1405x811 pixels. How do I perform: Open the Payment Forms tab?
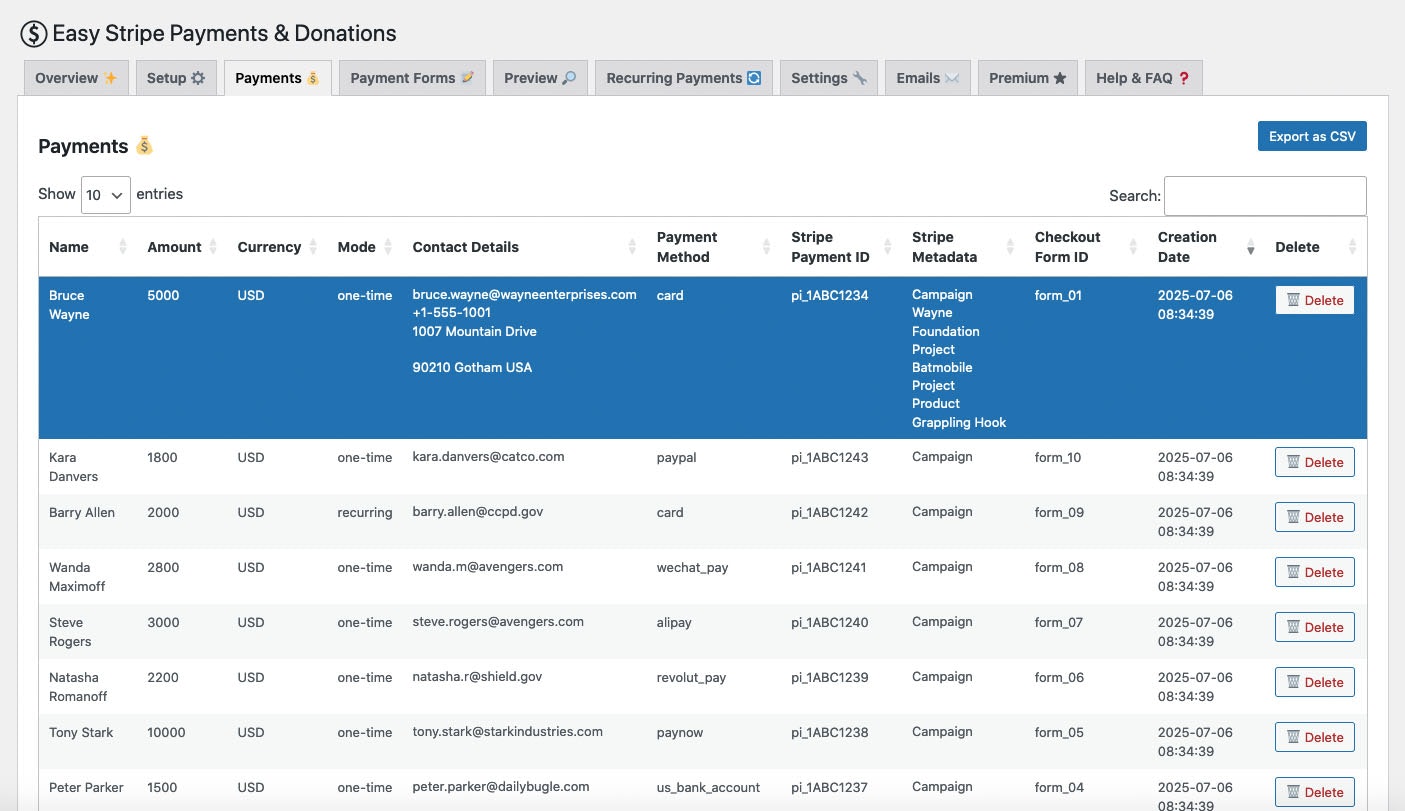pos(411,77)
